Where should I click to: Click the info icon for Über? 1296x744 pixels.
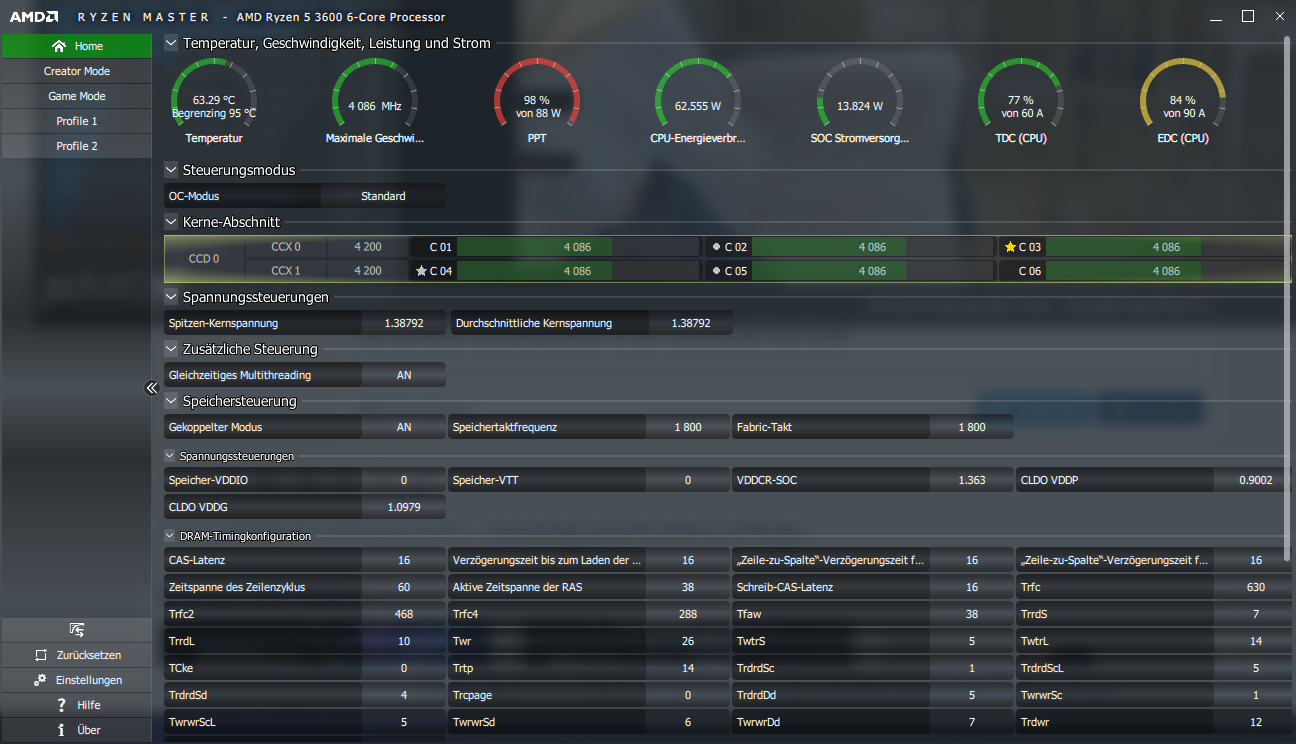tap(61, 730)
